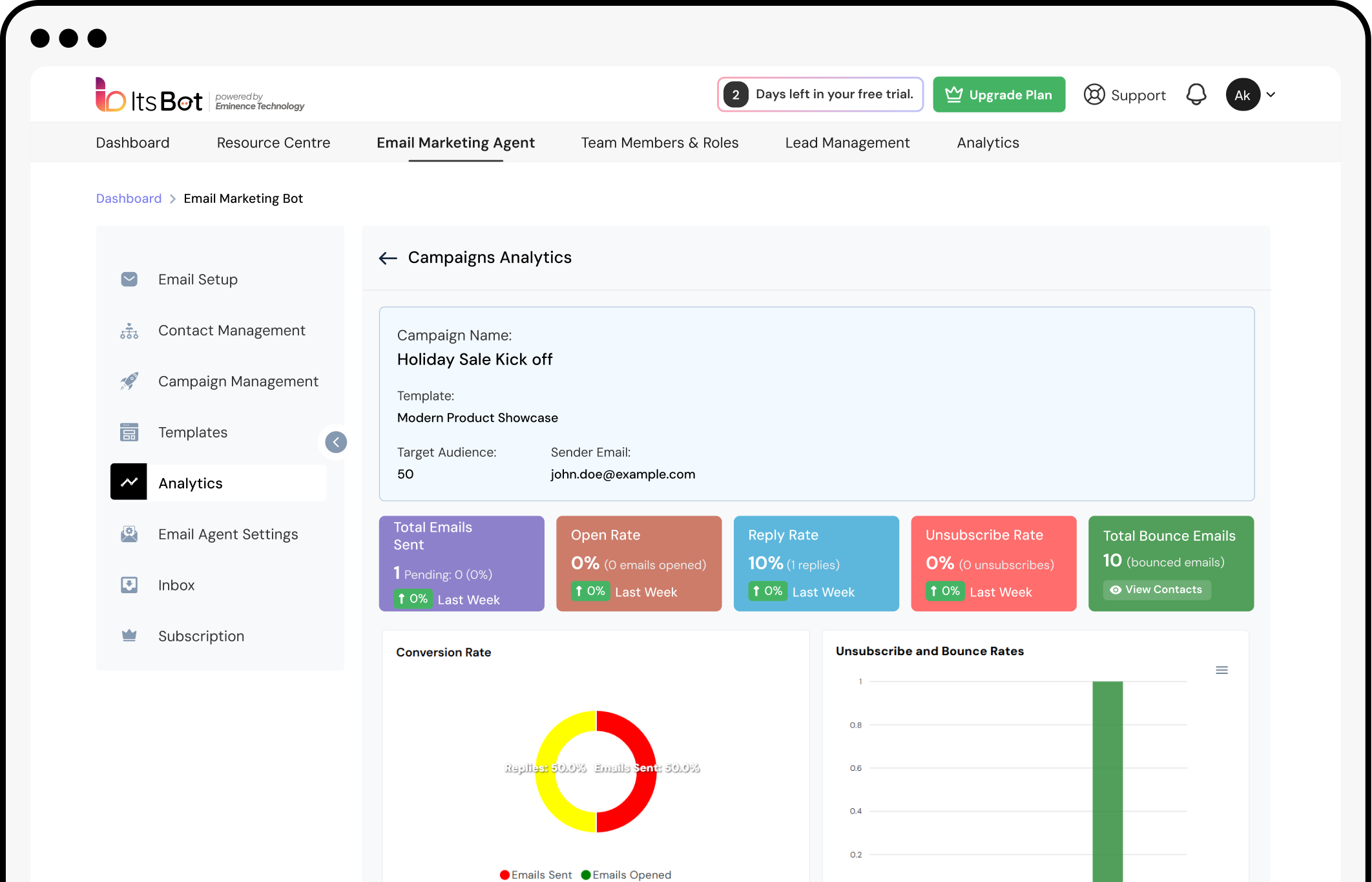Click the green bar in bounce chart

coord(1107,781)
